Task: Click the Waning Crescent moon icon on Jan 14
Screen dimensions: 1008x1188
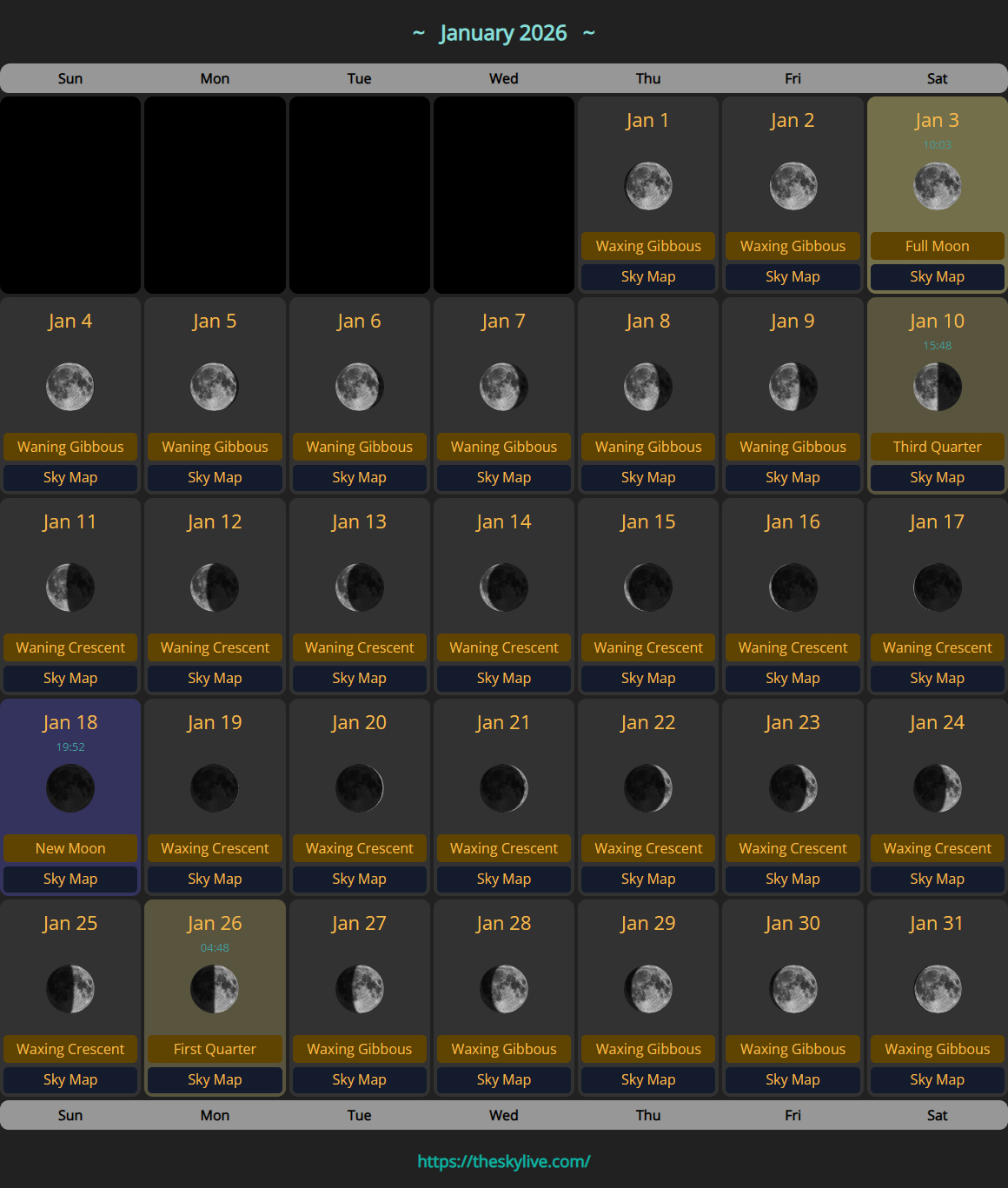Action: [x=504, y=587]
